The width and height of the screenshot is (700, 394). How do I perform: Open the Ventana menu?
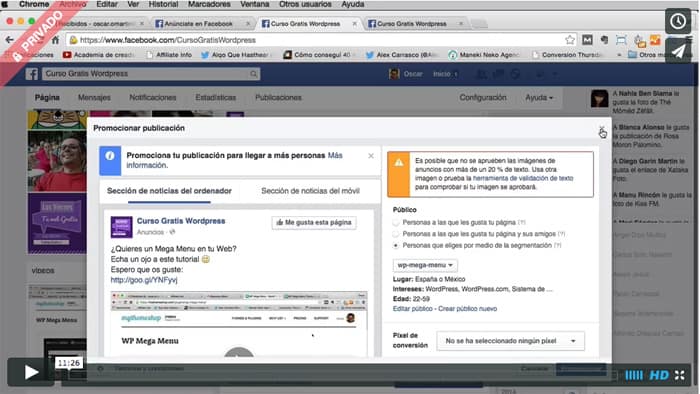click(x=254, y=4)
